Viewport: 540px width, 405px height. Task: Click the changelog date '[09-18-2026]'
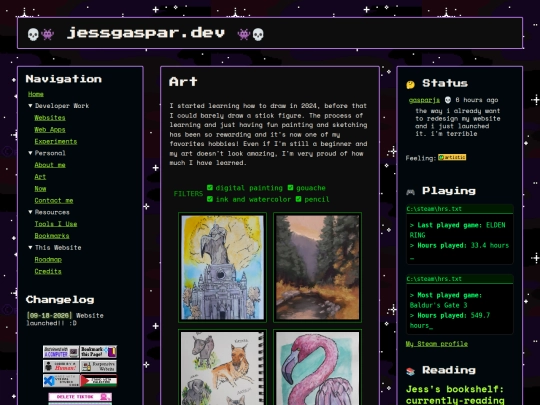click(49, 315)
